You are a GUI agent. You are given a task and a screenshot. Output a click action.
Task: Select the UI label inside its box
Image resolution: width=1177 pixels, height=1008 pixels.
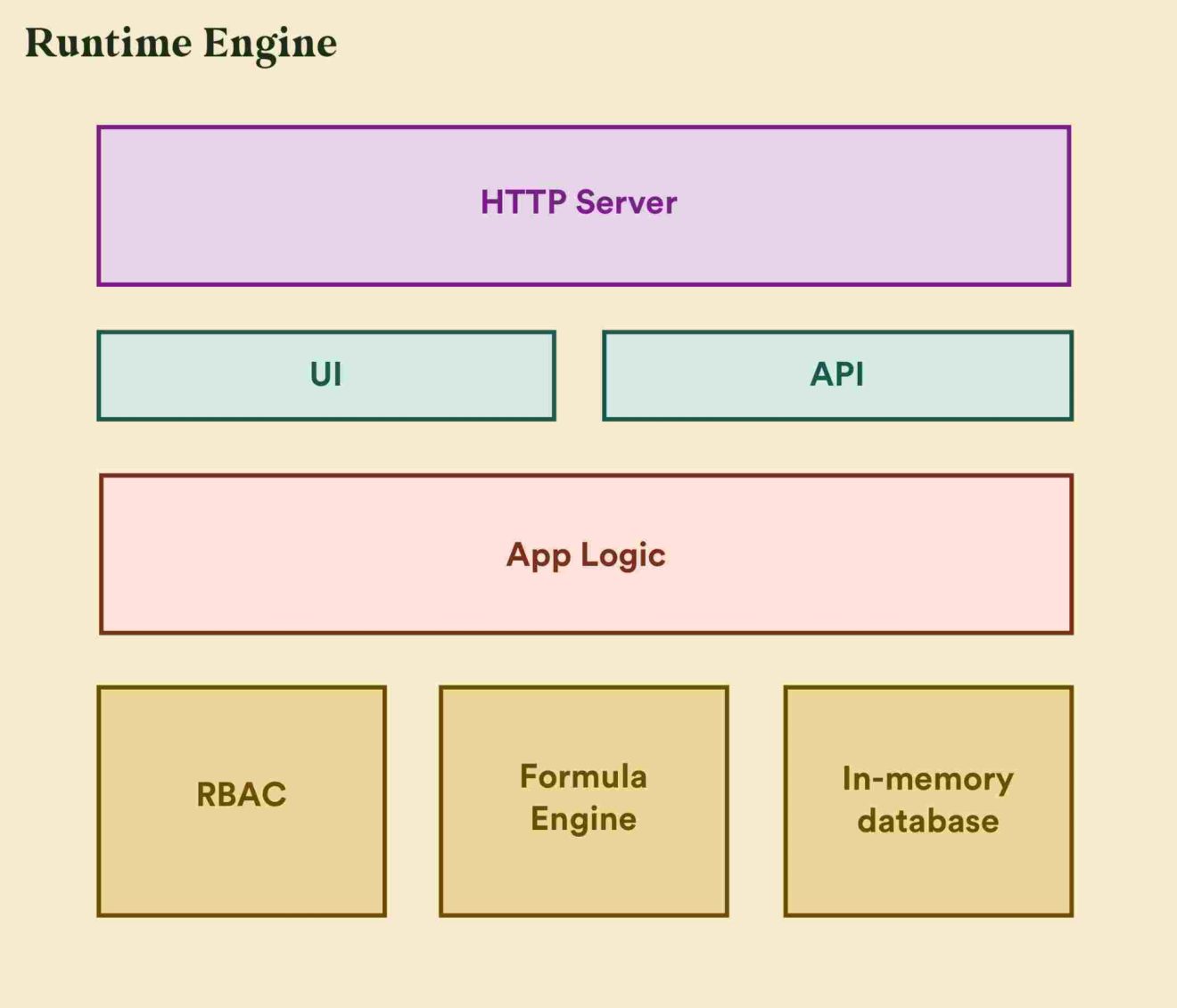(x=326, y=374)
